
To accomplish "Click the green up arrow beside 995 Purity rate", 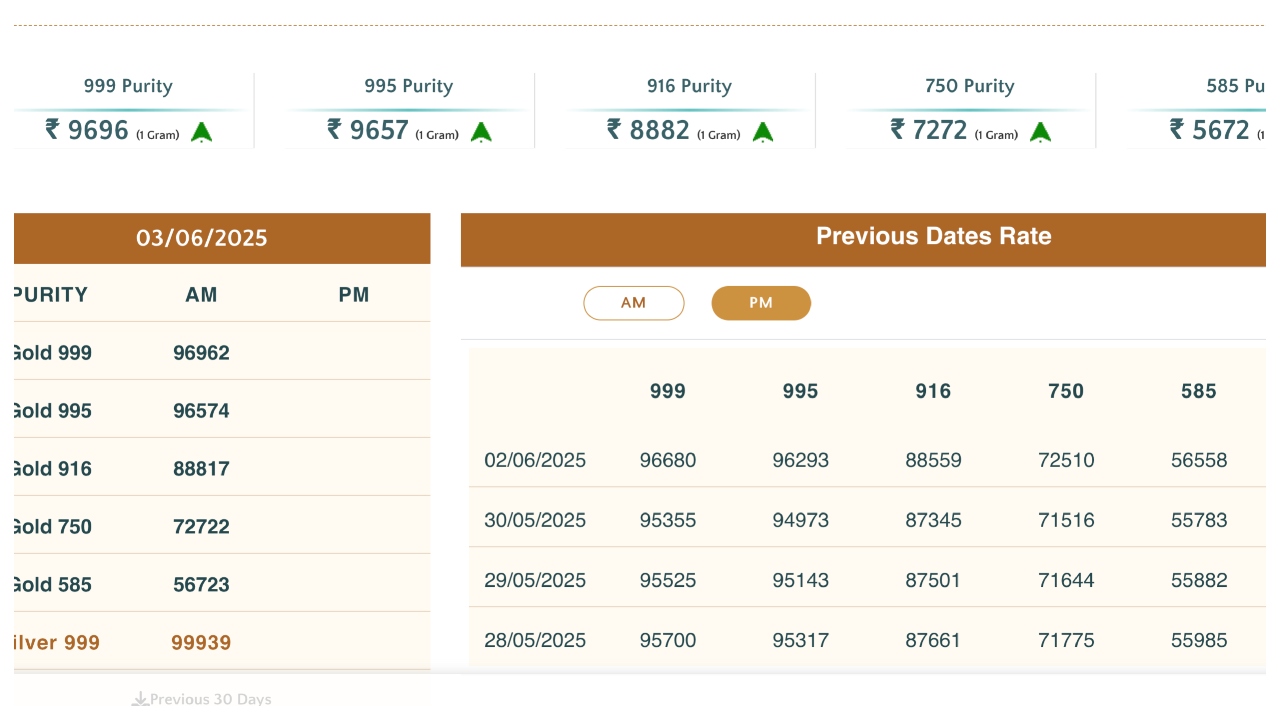I will pos(481,131).
